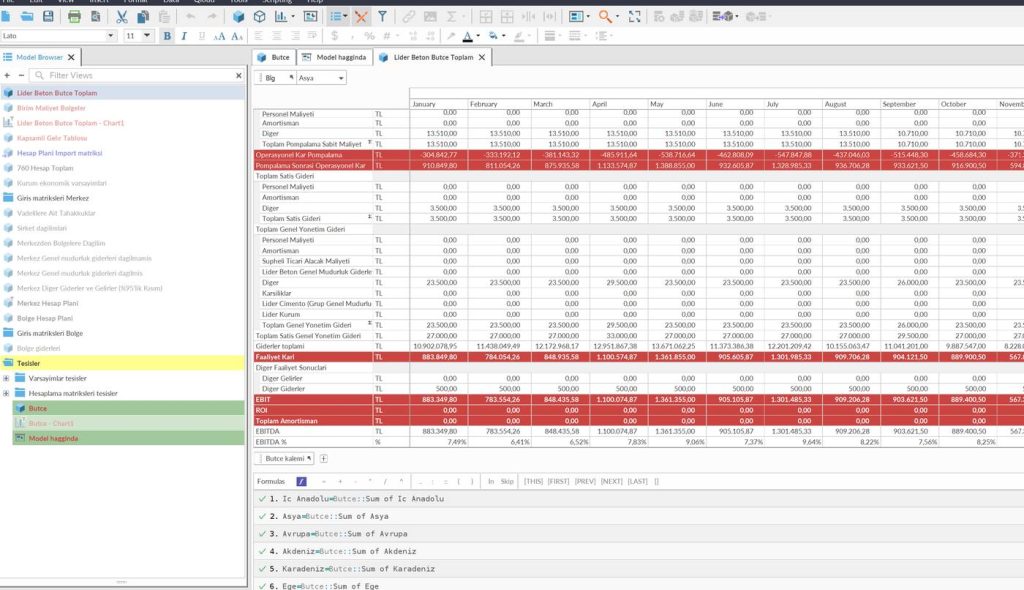Screen dimensions: 1024x590
Task: Click the wireframe cube outline icon
Action: pos(259,16)
